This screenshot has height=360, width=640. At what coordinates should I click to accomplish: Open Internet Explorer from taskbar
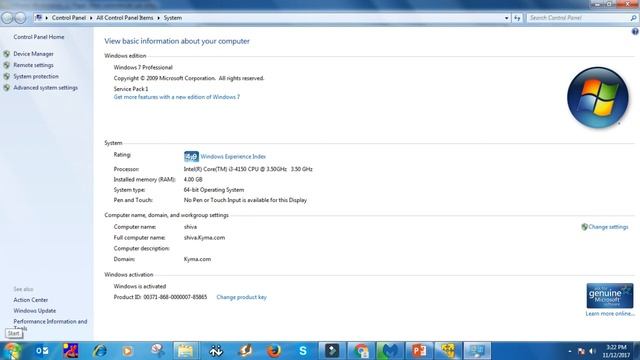(99, 351)
